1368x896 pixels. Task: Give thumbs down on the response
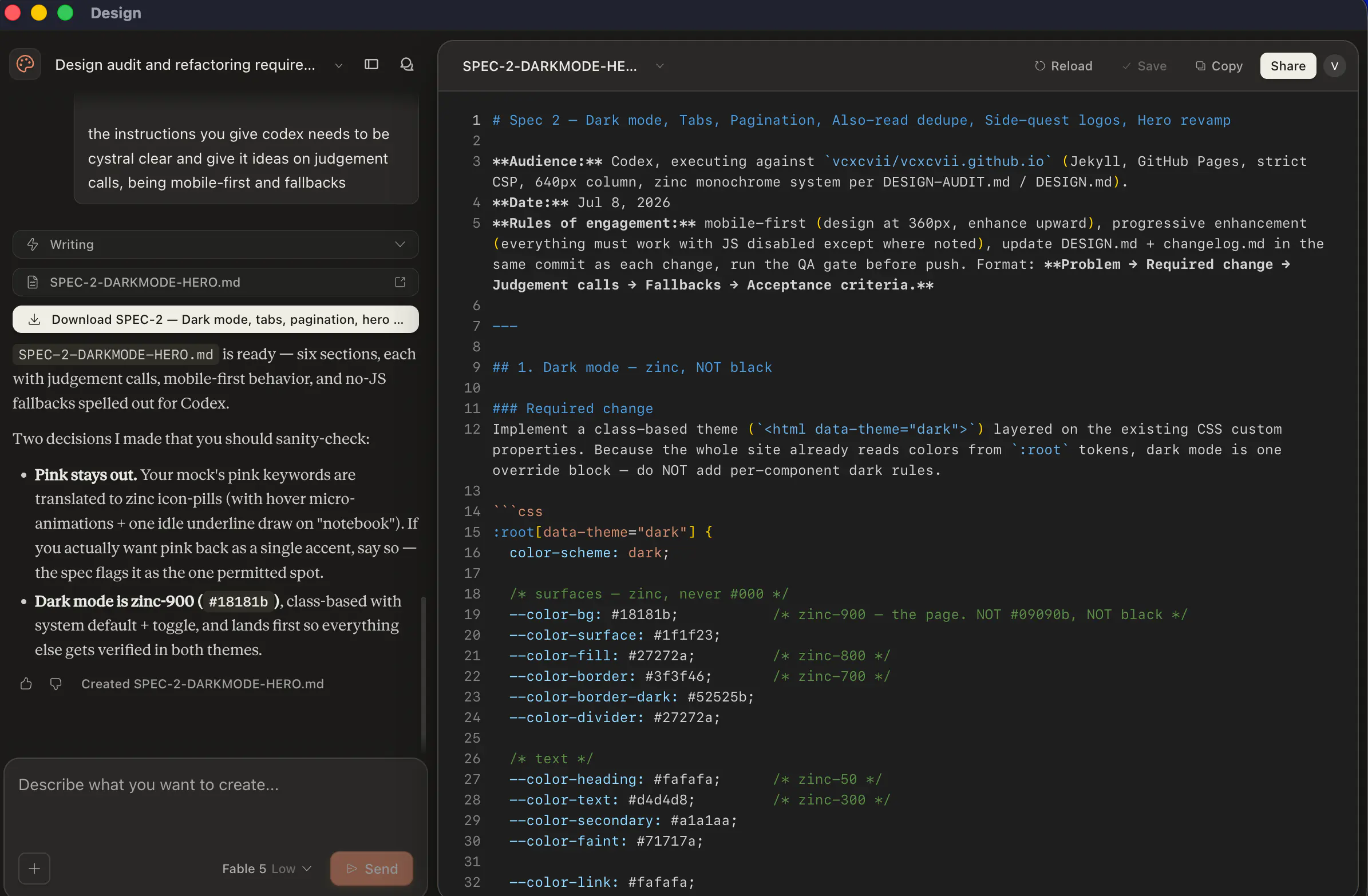click(56, 684)
